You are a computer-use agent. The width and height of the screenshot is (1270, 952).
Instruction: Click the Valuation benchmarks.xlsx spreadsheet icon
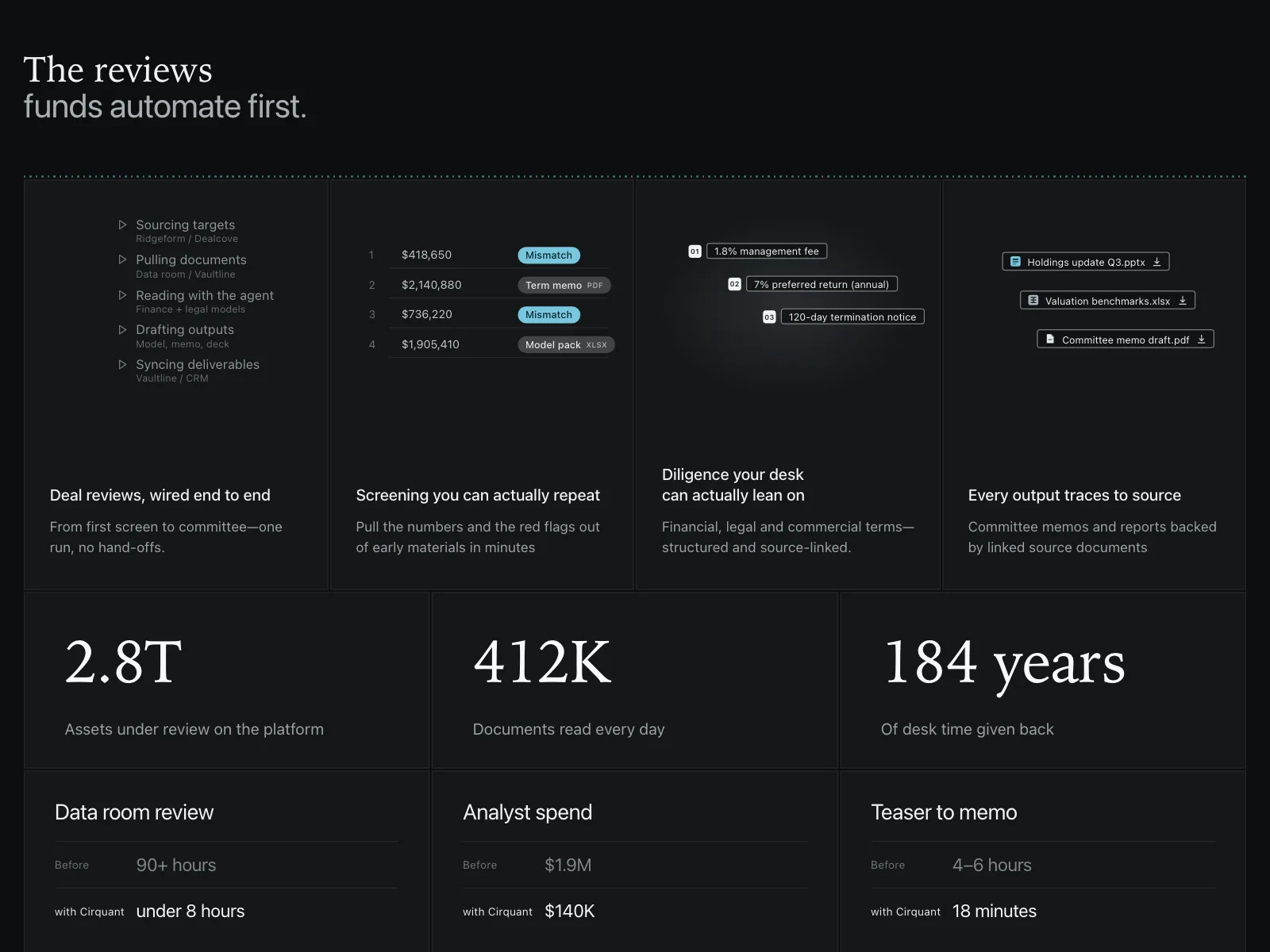1033,301
